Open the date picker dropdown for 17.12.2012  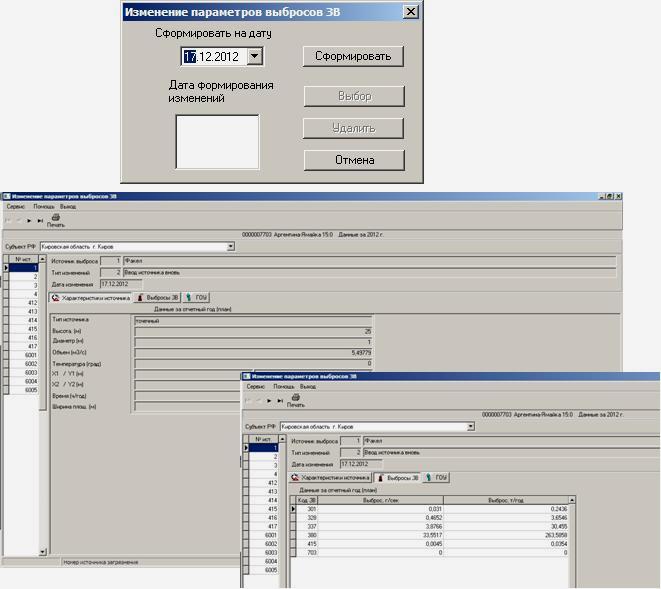click(254, 57)
